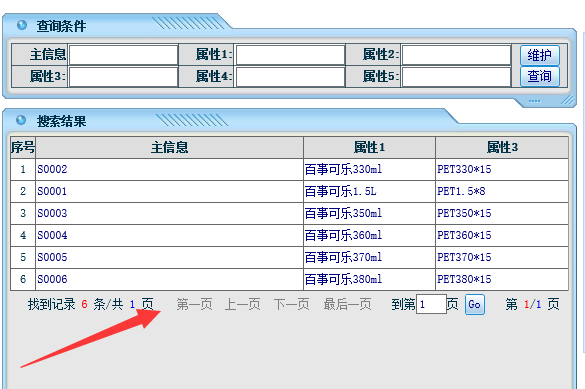Click the page number box next to 到第
Viewport: 585px width, 389px height.
pos(431,304)
